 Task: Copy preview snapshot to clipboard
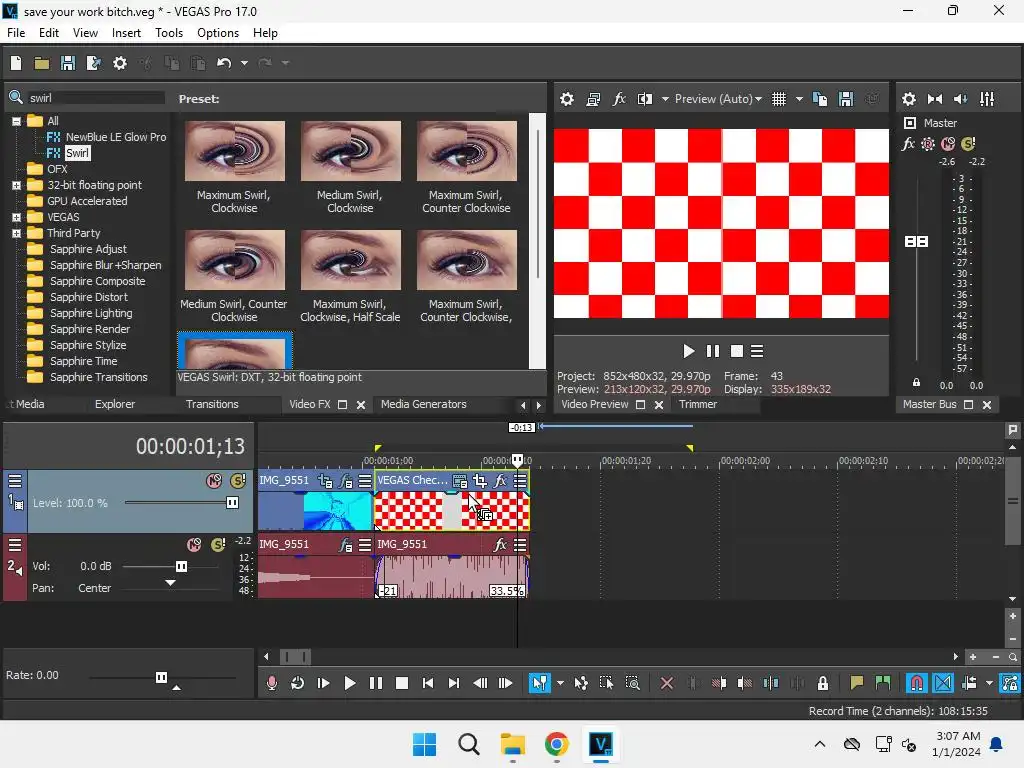820,99
